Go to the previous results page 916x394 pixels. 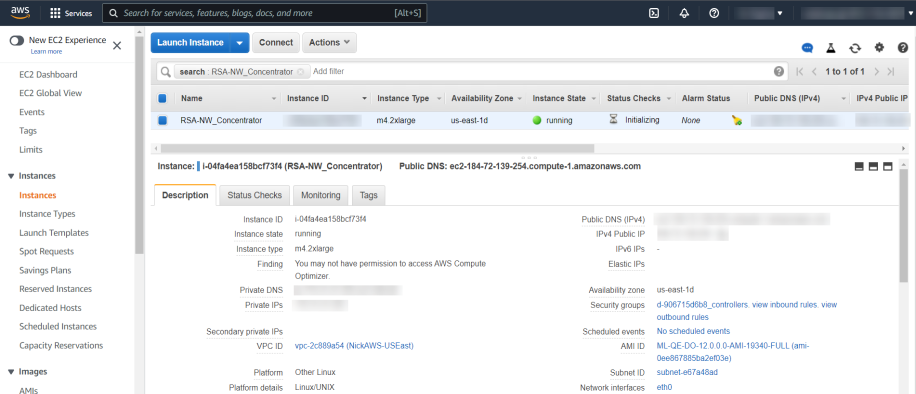(x=814, y=71)
